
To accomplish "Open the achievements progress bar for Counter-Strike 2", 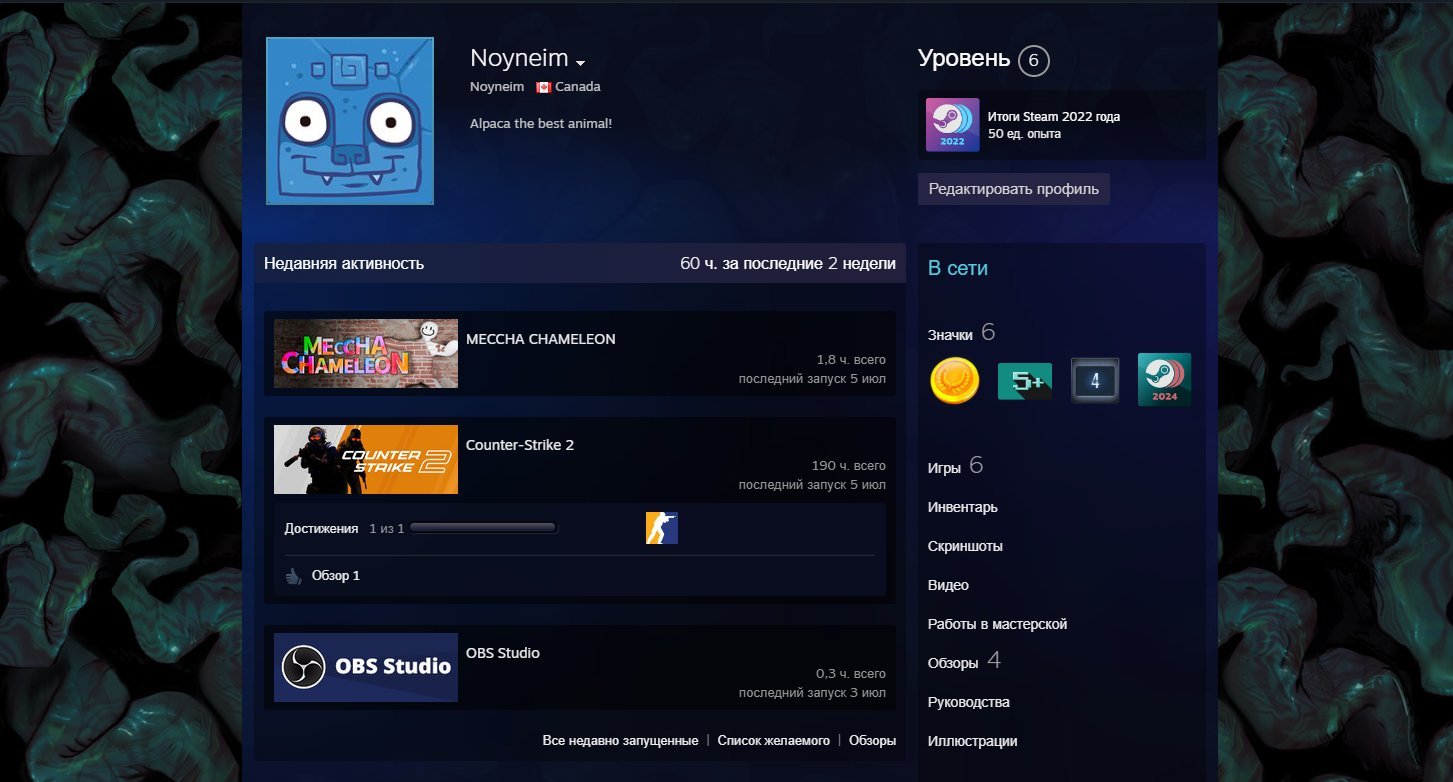I will (484, 528).
